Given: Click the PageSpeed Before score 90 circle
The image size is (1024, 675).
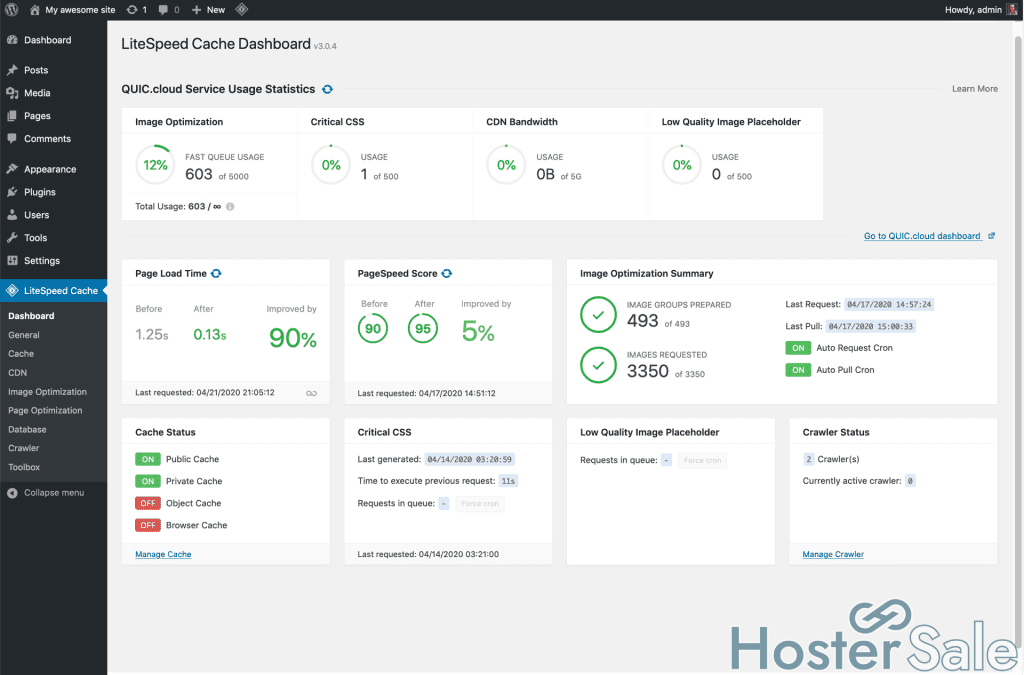Looking at the screenshot, I should pyautogui.click(x=373, y=328).
